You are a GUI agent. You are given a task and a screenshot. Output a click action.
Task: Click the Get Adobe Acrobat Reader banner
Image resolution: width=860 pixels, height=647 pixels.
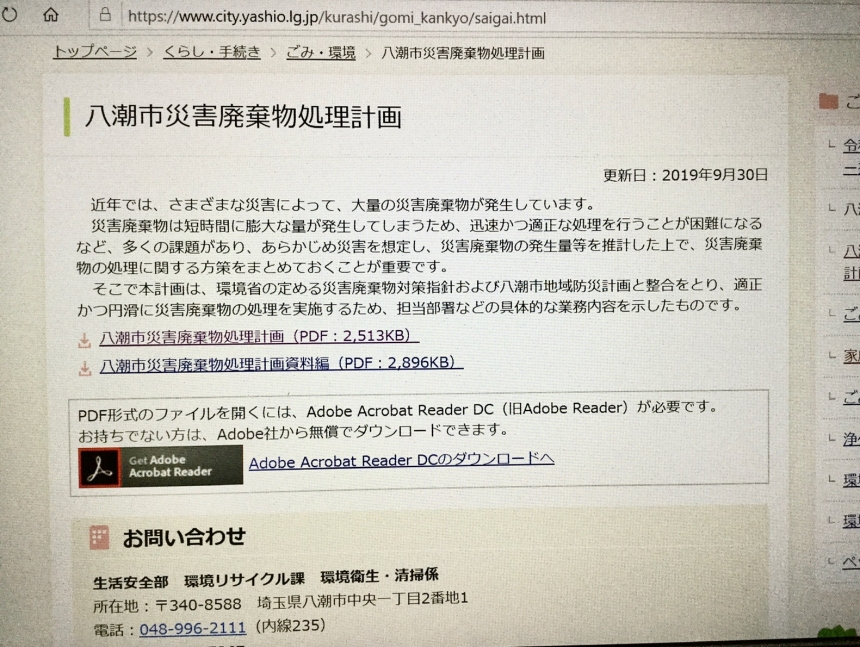click(160, 467)
